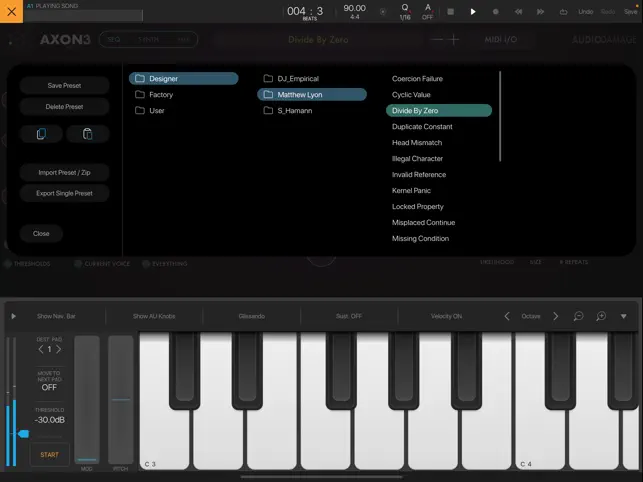Stop playback with the square button

(x=451, y=11)
